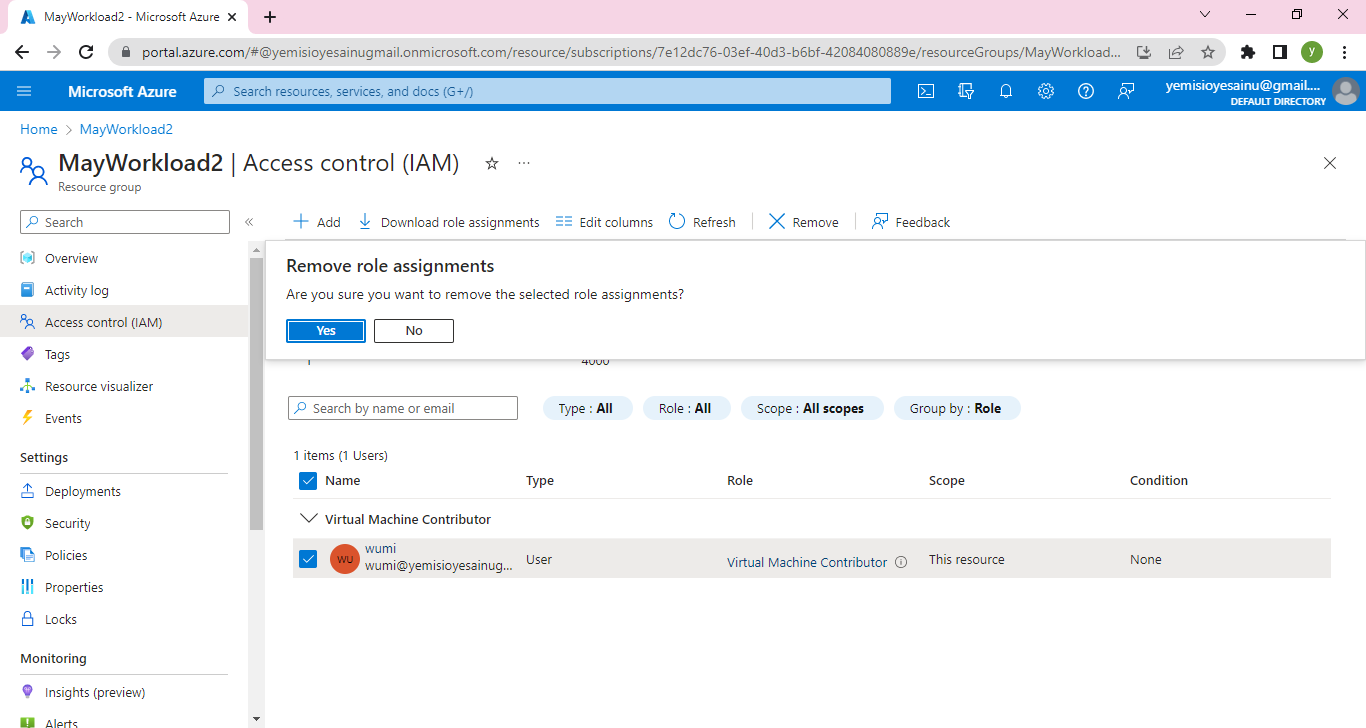Bookmark this page with the star icon
Viewport: 1366px width, 728px height.
click(1208, 52)
